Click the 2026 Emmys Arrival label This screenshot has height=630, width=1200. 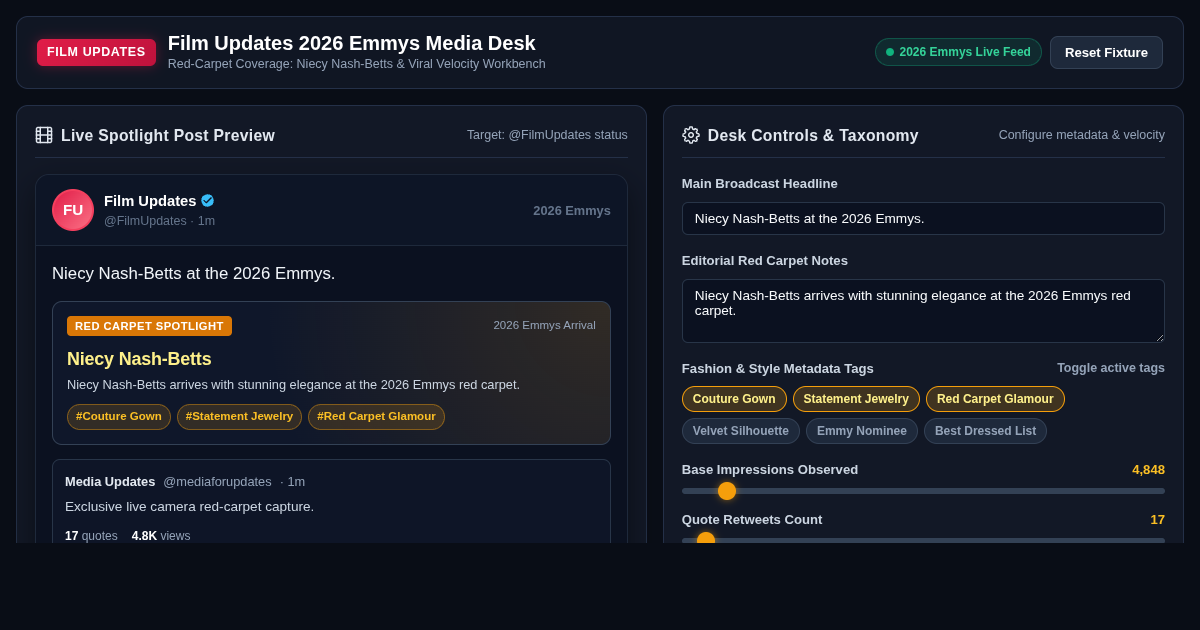click(544, 325)
